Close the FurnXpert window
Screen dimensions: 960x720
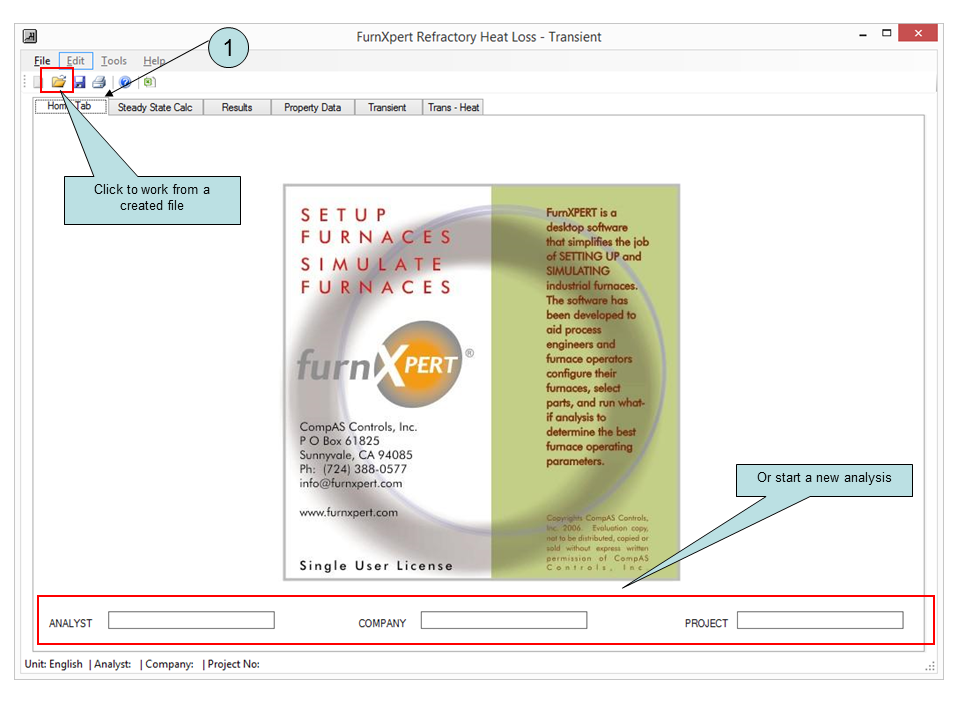point(918,33)
